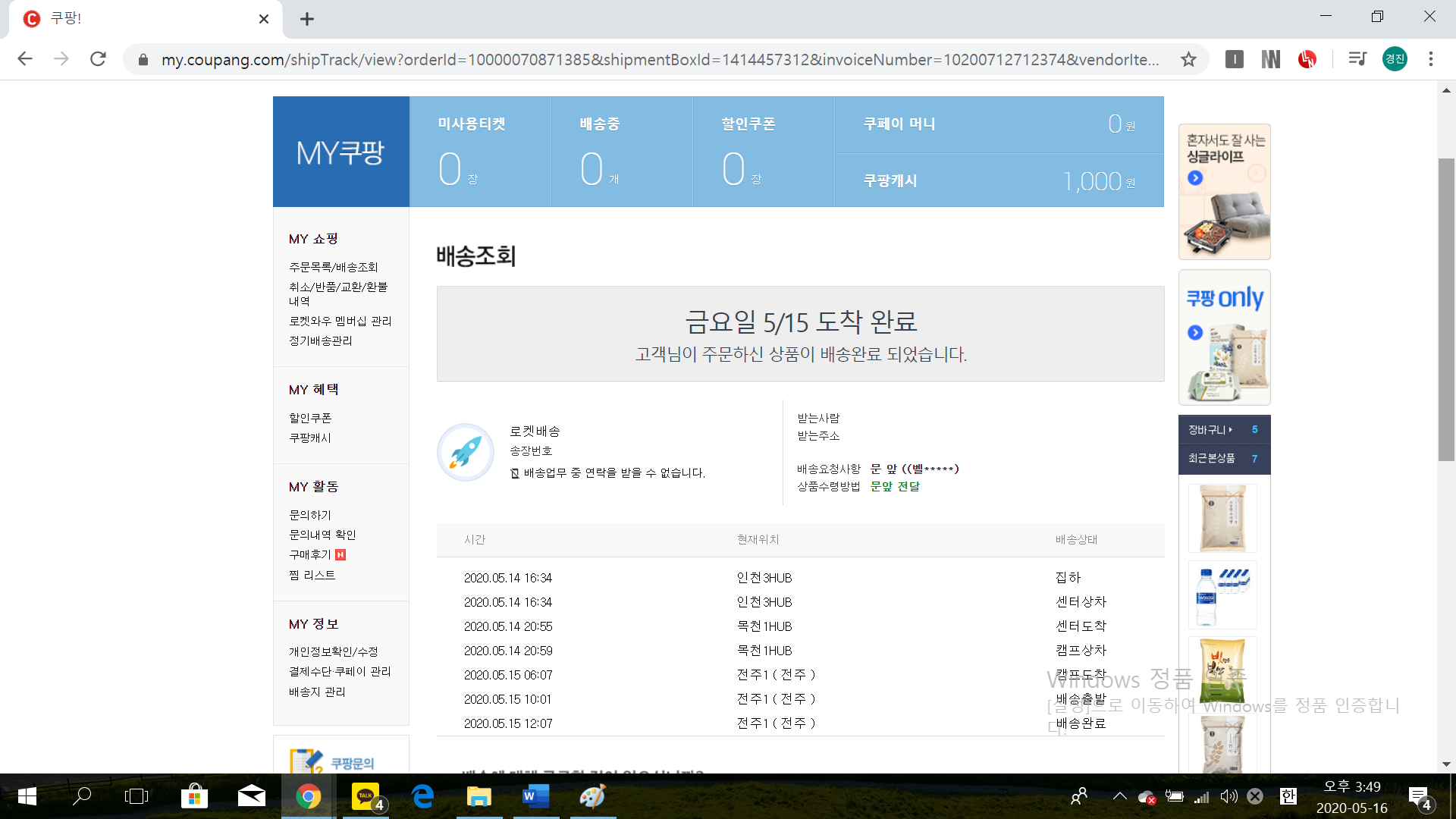Open the 최근본상품 recently viewed panel
The image size is (1456, 819).
point(1212,459)
